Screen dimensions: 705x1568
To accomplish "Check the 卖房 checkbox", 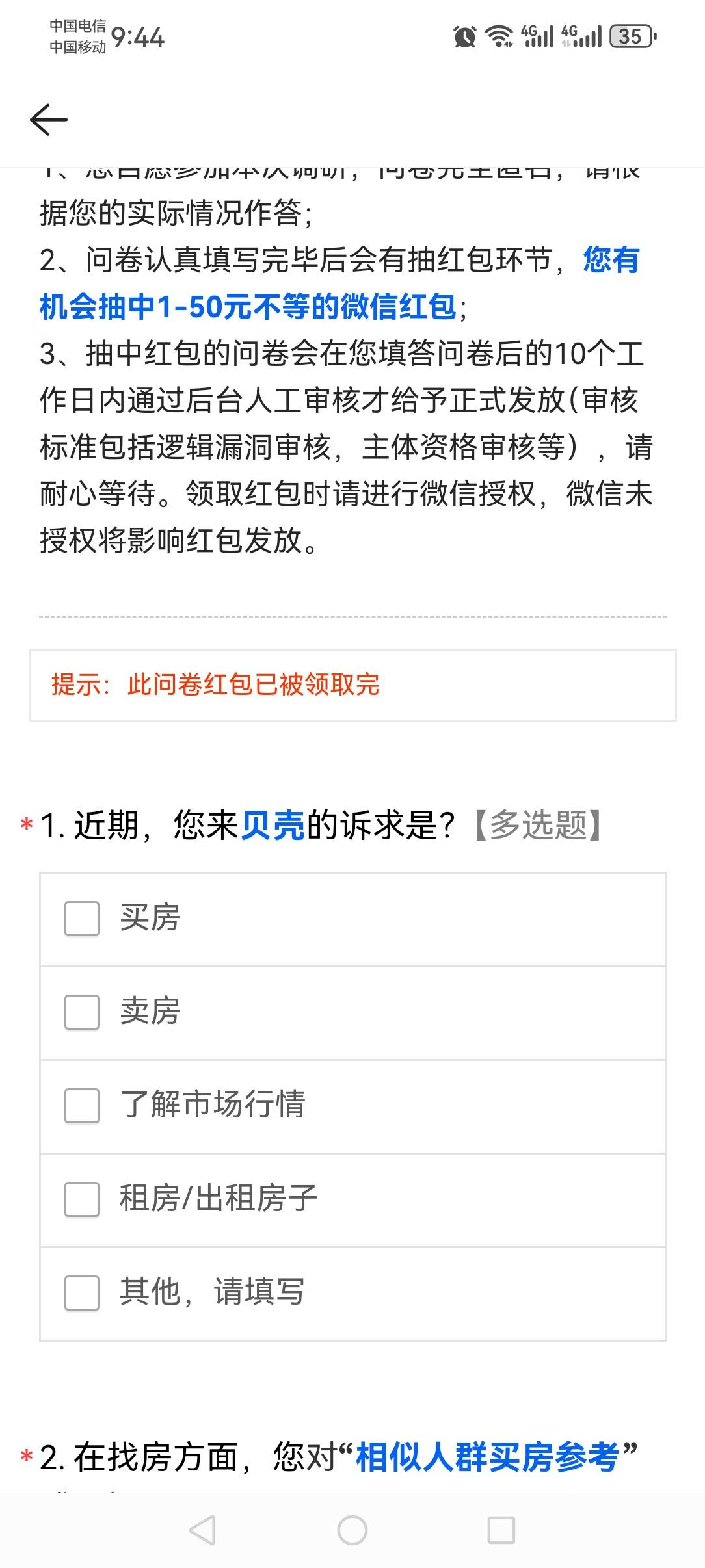I will 82,1012.
